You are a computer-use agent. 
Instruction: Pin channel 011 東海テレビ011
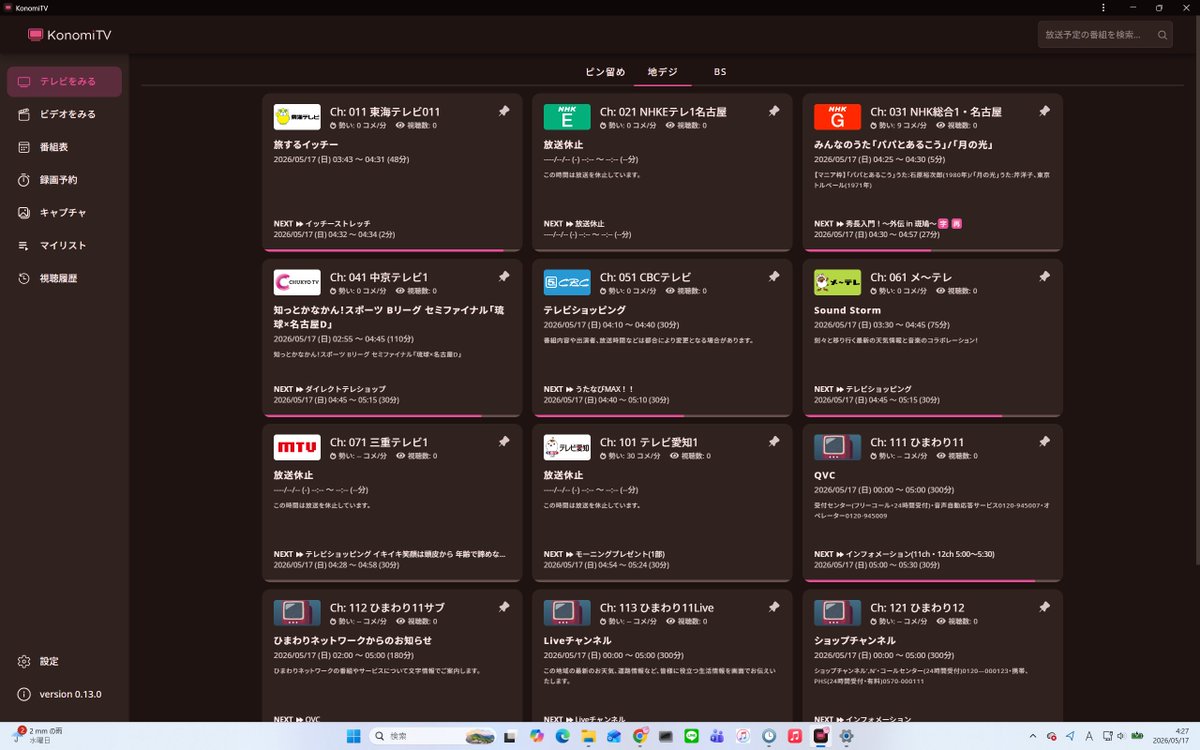[503, 111]
